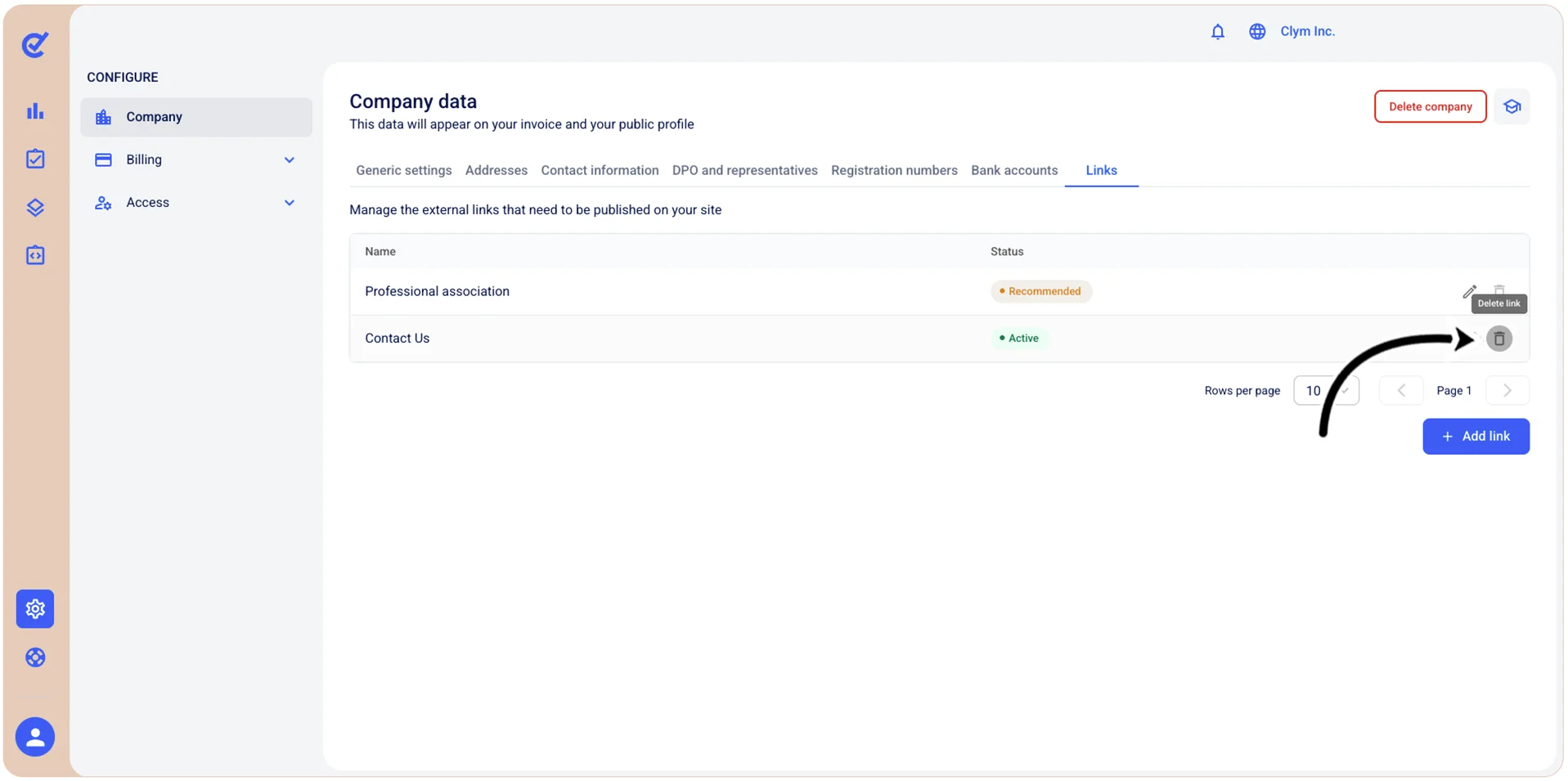
Task: Click the Name column header
Action: click(380, 251)
